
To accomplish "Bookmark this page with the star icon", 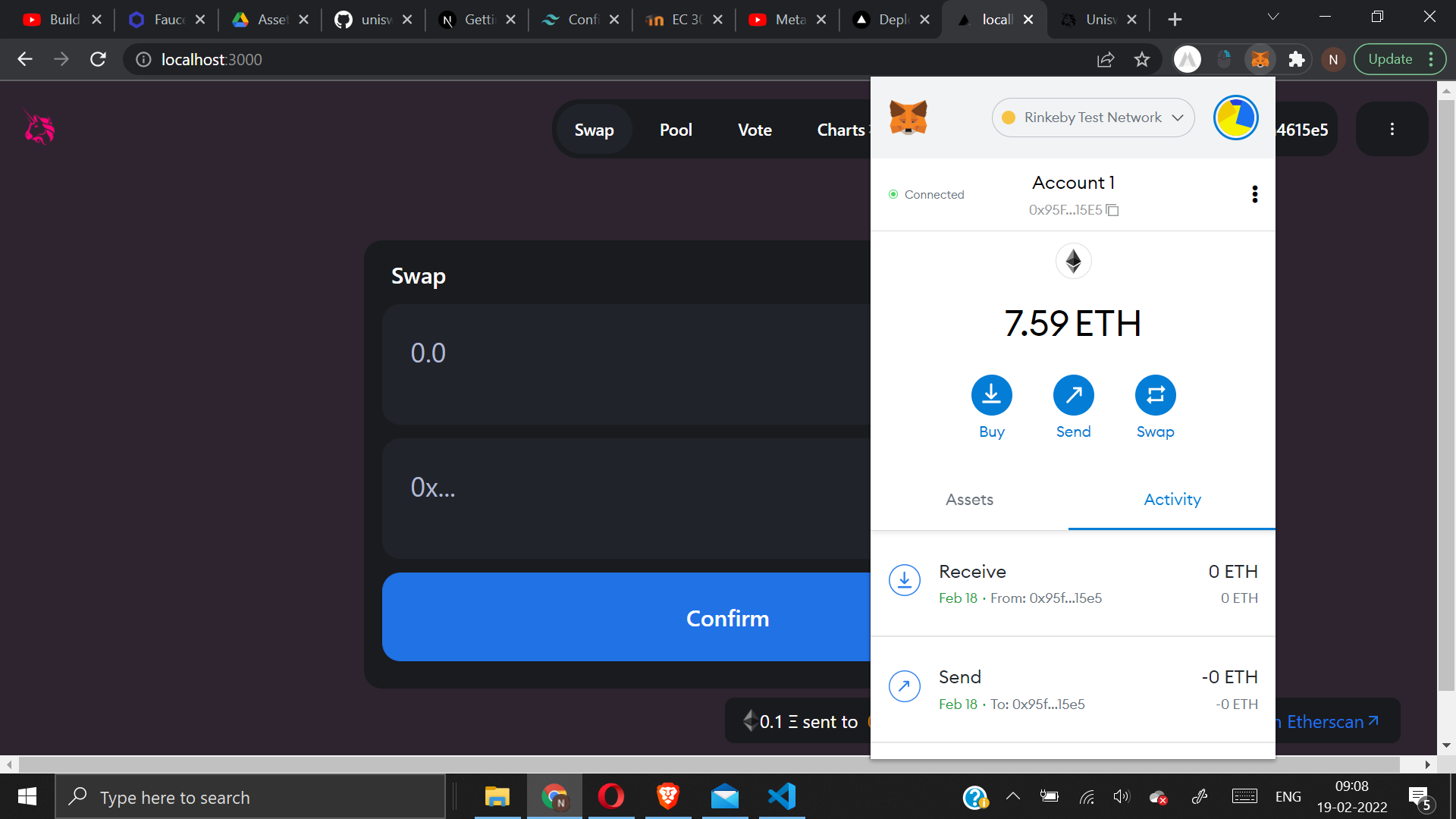I will pyautogui.click(x=1142, y=59).
